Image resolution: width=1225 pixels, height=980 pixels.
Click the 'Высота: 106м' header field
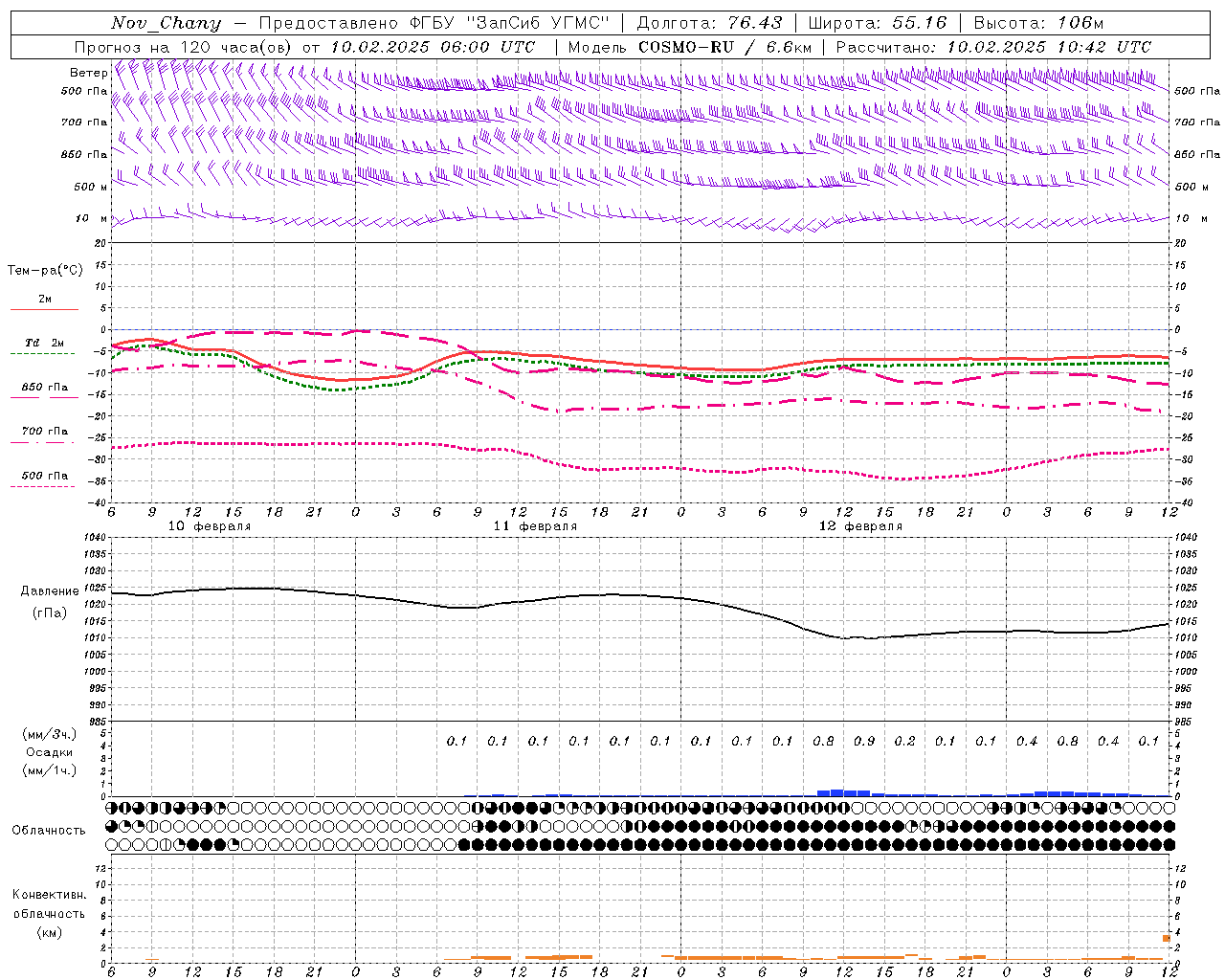click(x=1038, y=23)
